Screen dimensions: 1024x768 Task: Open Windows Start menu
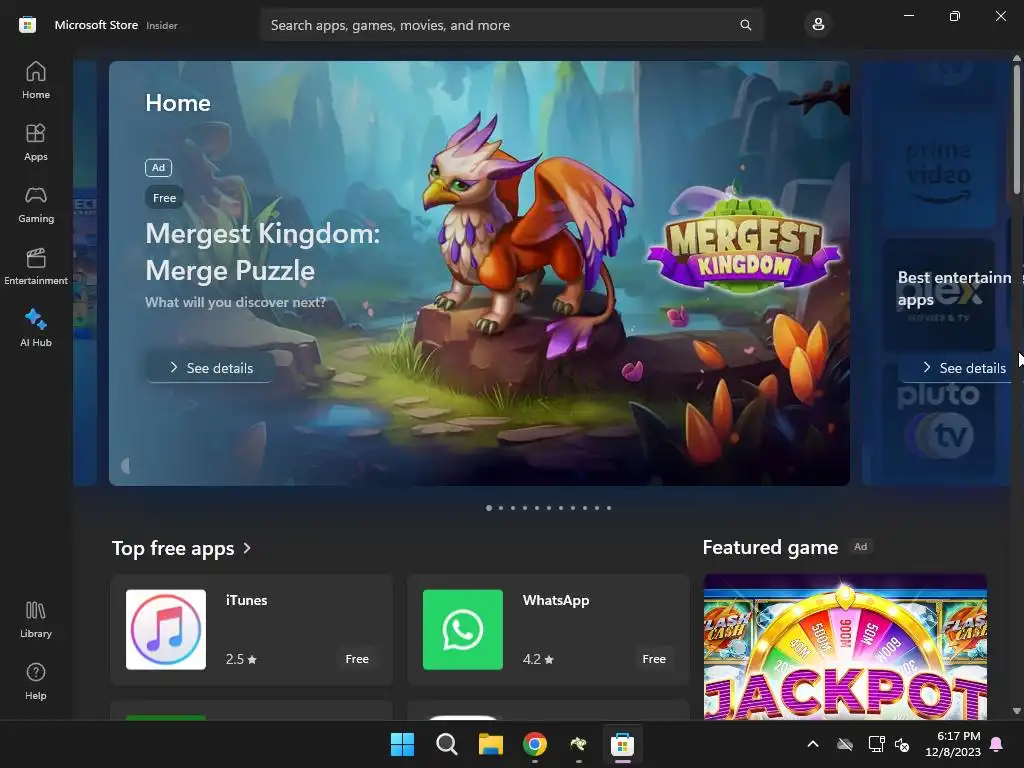click(402, 744)
